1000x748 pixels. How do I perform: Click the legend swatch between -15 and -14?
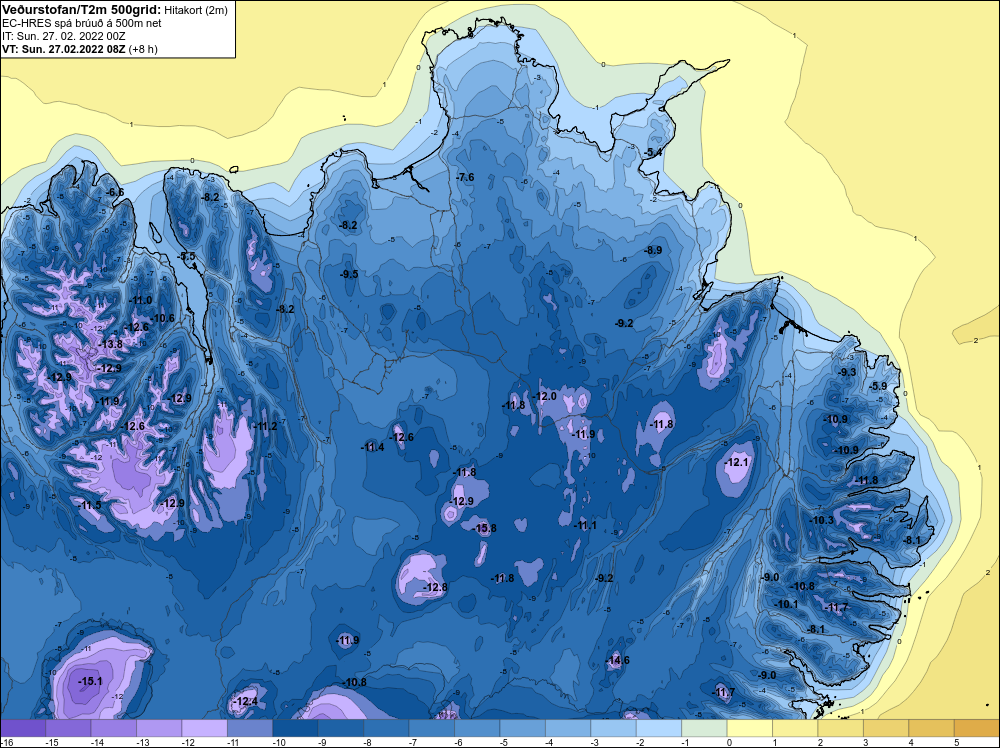[x=69, y=728]
